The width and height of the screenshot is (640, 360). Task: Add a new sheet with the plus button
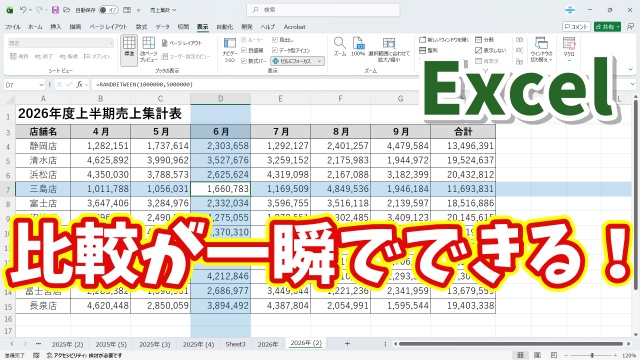point(347,344)
